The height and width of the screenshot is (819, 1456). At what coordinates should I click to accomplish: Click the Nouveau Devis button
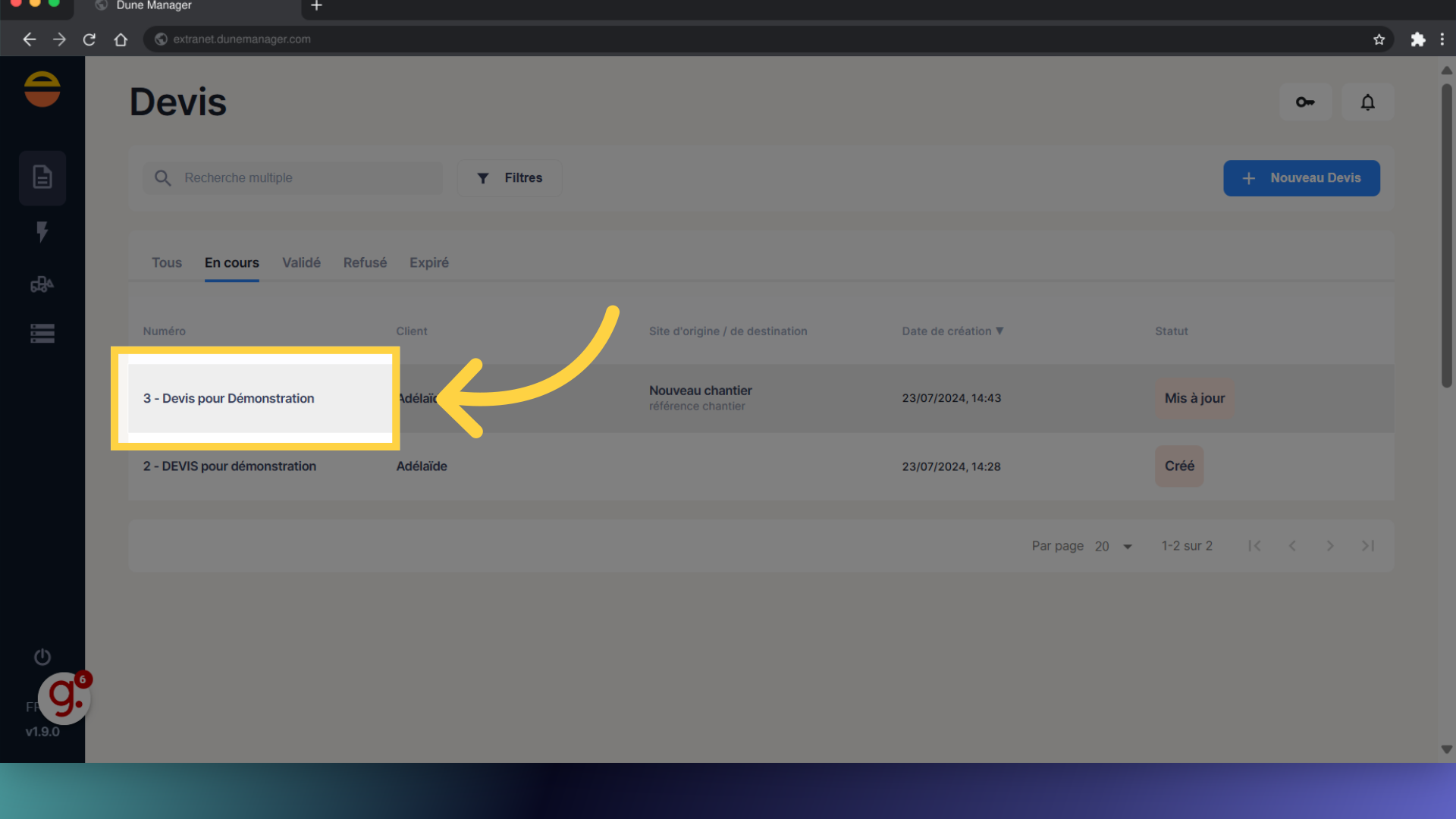[x=1301, y=177]
